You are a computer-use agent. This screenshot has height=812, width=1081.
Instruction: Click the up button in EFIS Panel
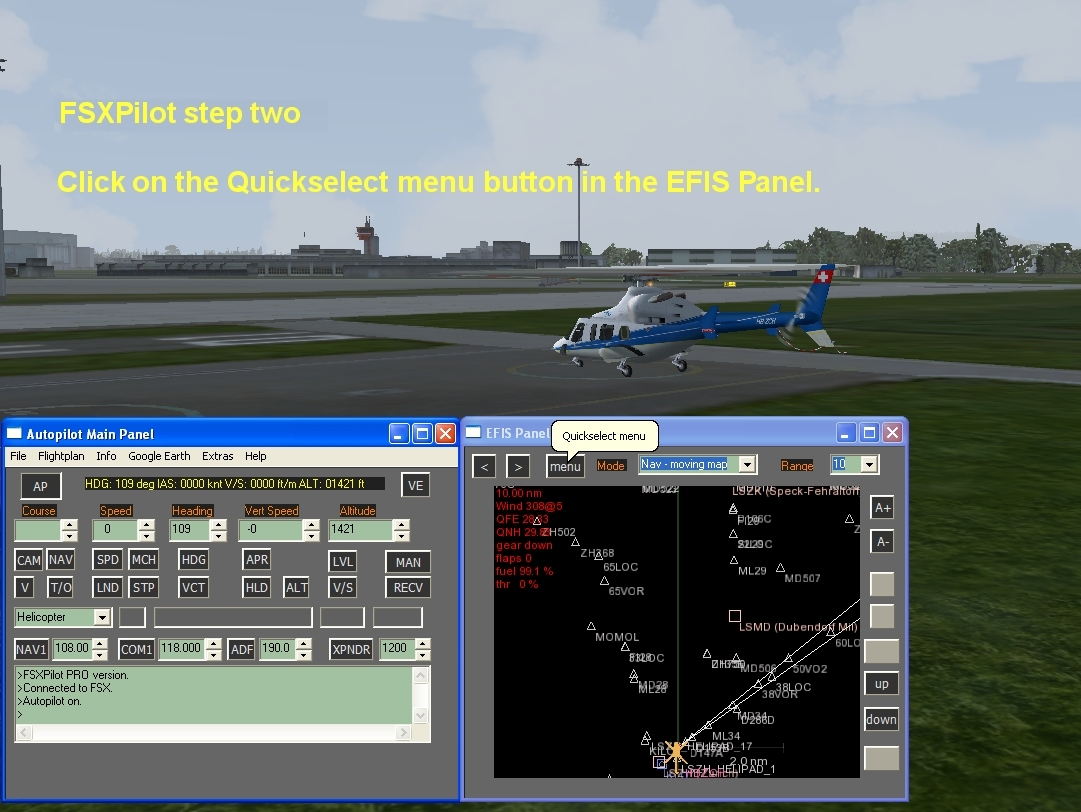pyautogui.click(x=882, y=684)
